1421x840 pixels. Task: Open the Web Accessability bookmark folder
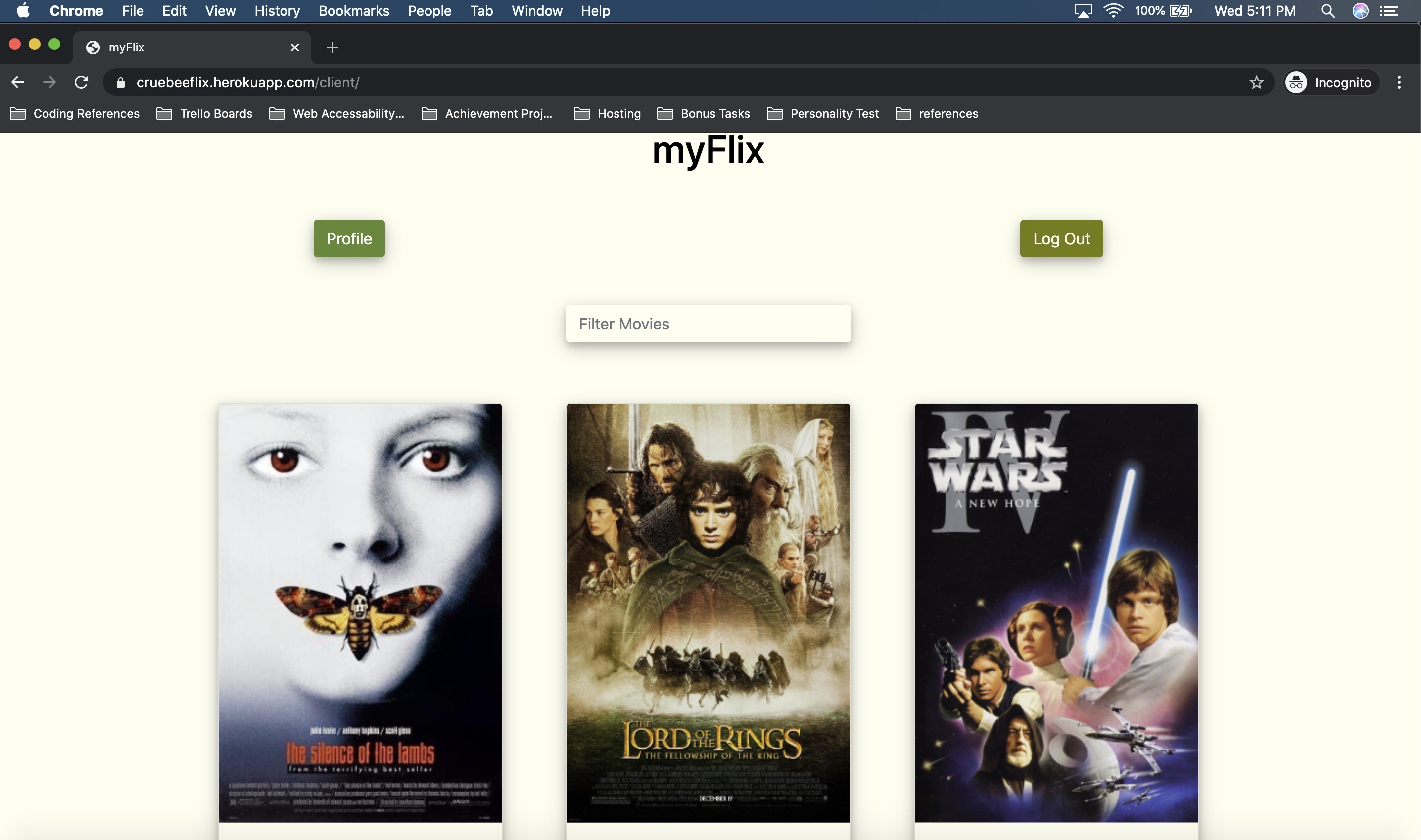(x=337, y=113)
